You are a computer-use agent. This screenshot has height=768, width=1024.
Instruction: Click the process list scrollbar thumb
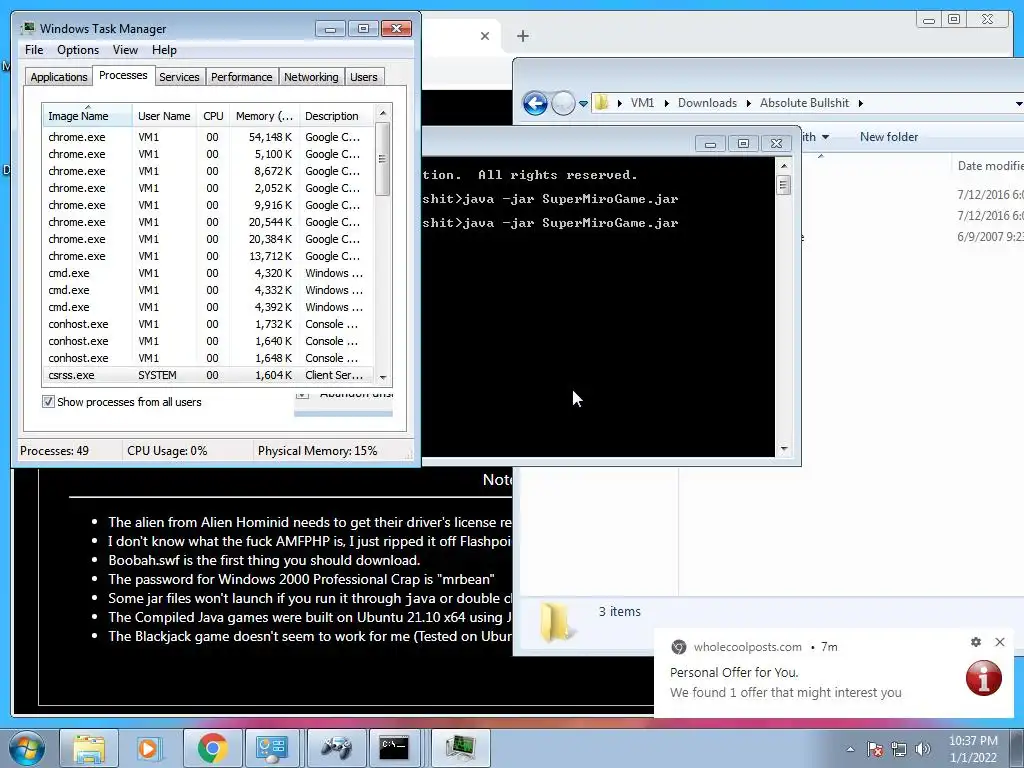383,159
